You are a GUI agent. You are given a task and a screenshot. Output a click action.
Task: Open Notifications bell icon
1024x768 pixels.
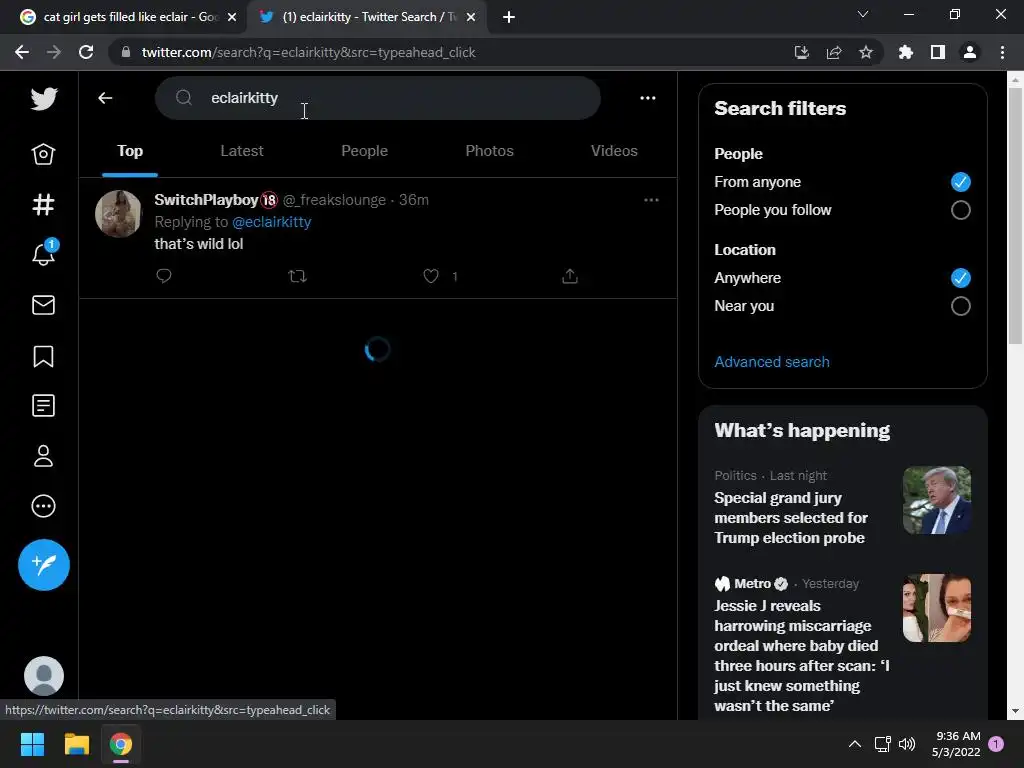44,253
